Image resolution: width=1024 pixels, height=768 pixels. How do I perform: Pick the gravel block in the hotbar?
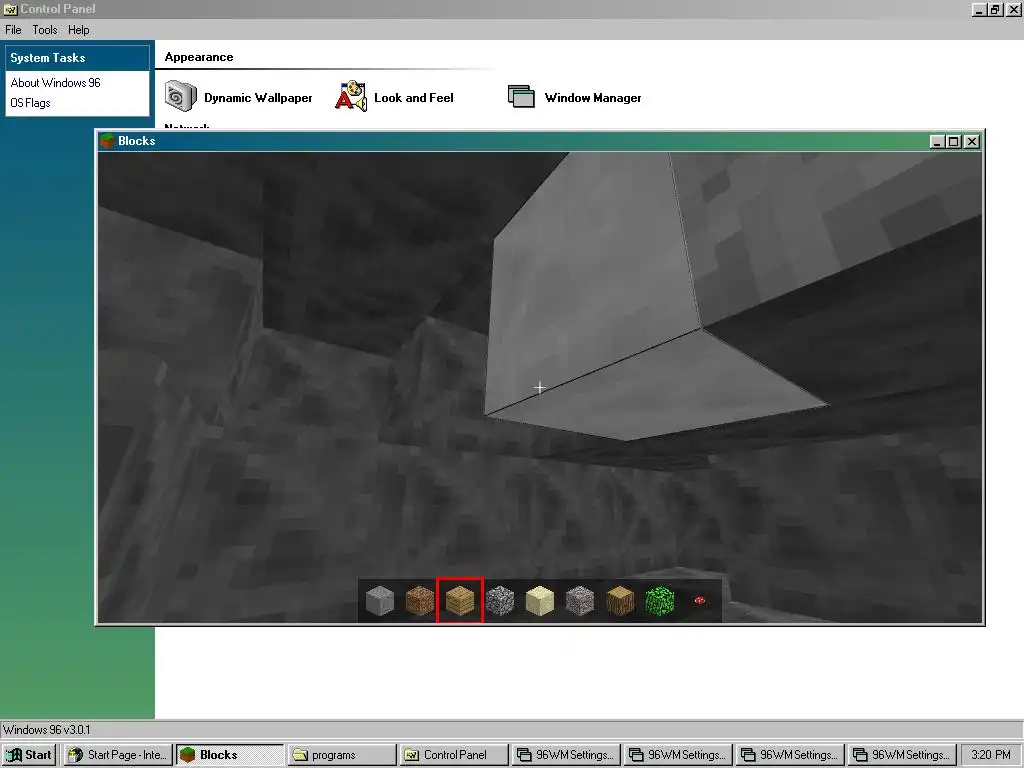tap(580, 601)
